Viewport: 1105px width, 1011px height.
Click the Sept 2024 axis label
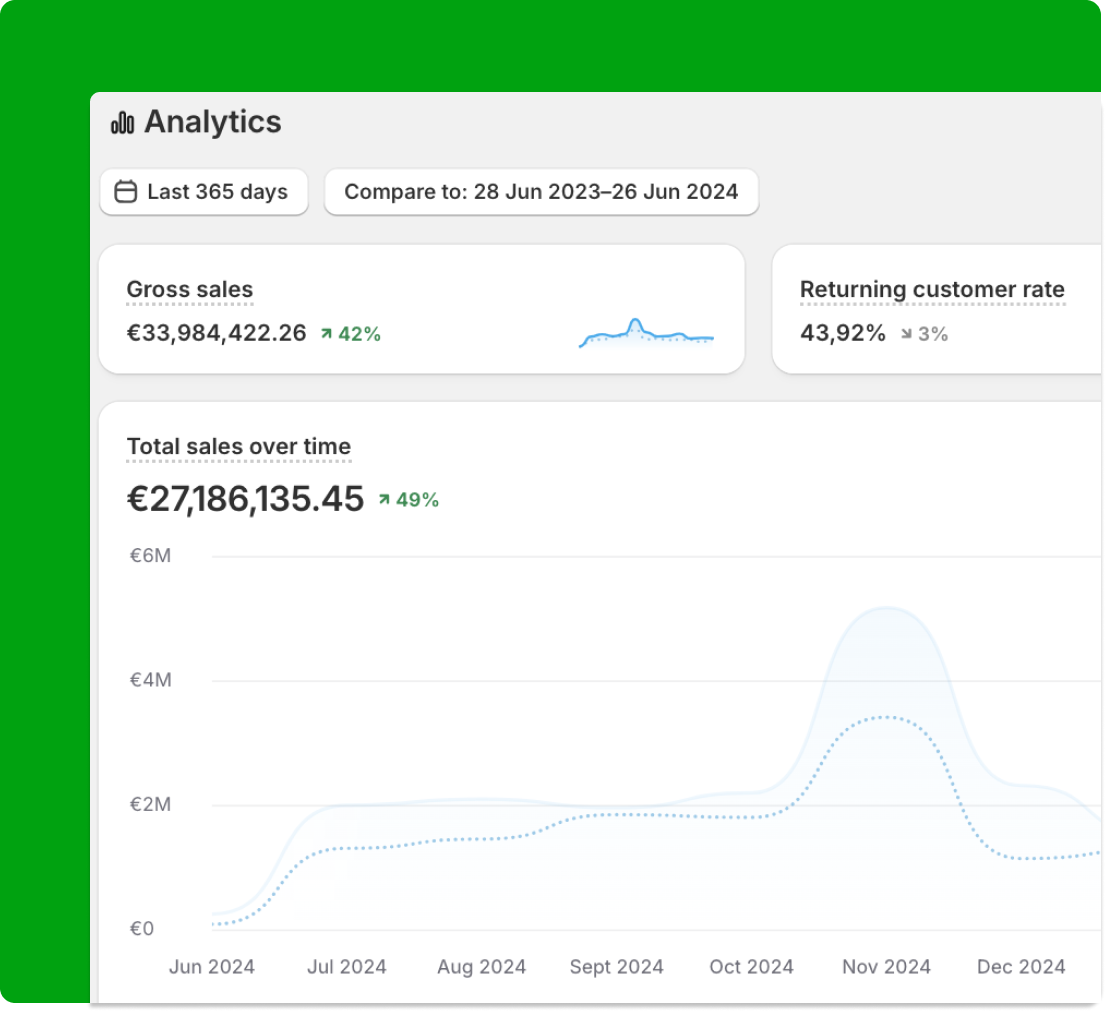617,967
